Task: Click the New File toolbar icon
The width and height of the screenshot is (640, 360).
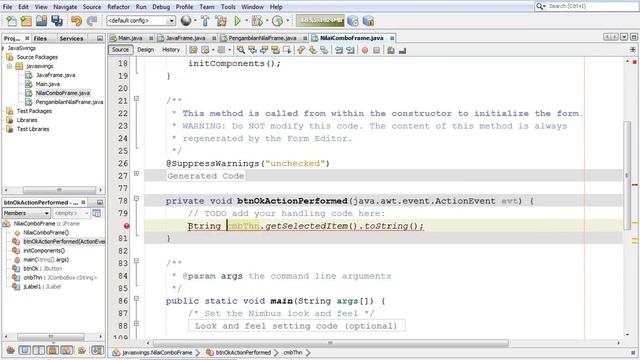Action: [11, 21]
